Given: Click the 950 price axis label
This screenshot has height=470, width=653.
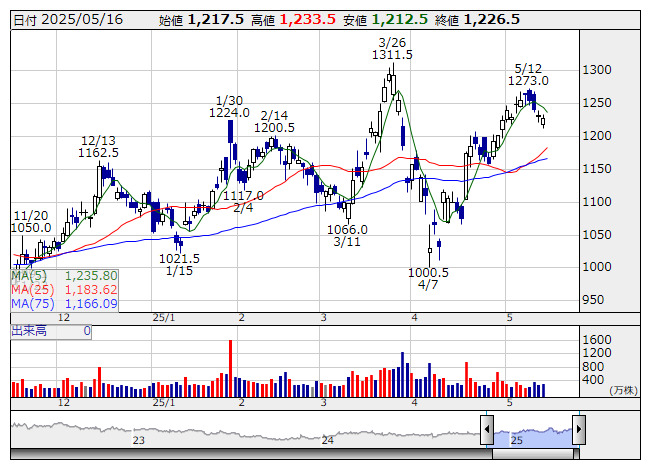Looking at the screenshot, I should (593, 300).
